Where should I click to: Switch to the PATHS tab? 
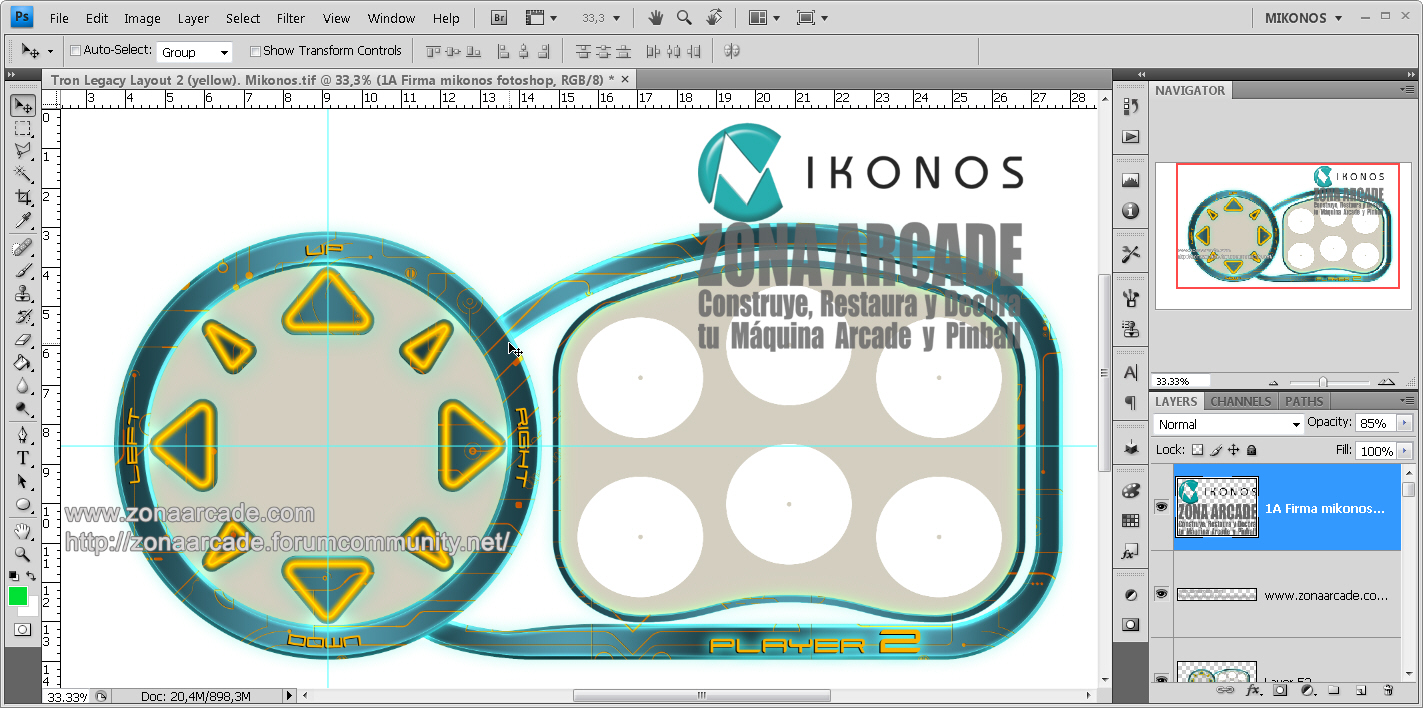pyautogui.click(x=1304, y=401)
